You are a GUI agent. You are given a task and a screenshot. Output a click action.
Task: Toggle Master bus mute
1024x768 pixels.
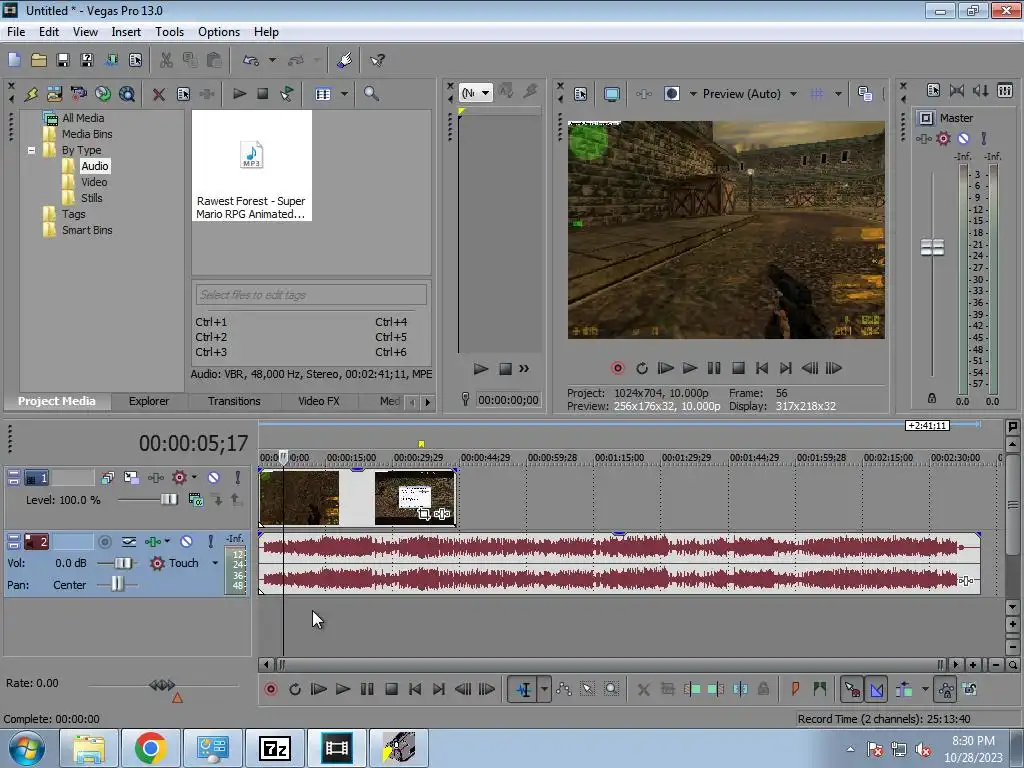(963, 138)
